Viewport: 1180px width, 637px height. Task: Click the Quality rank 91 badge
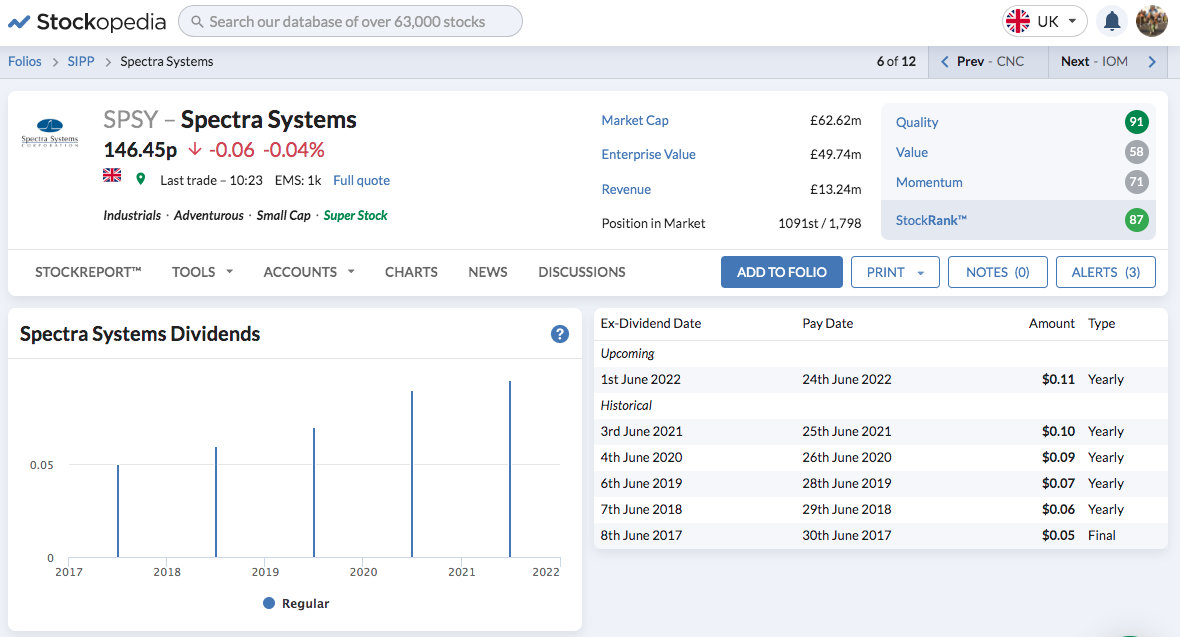point(1136,122)
